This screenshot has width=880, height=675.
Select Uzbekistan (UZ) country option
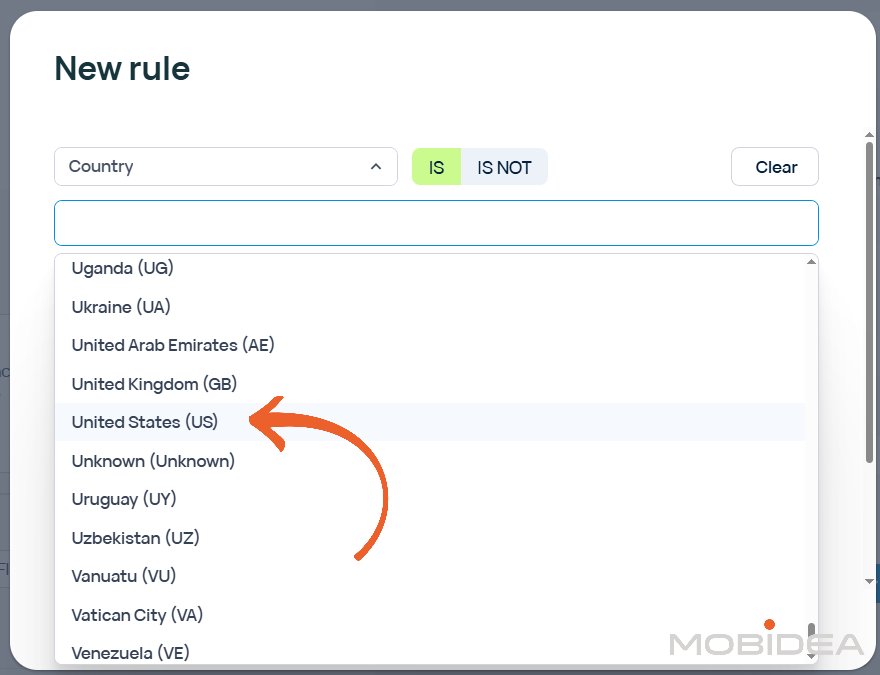click(136, 538)
